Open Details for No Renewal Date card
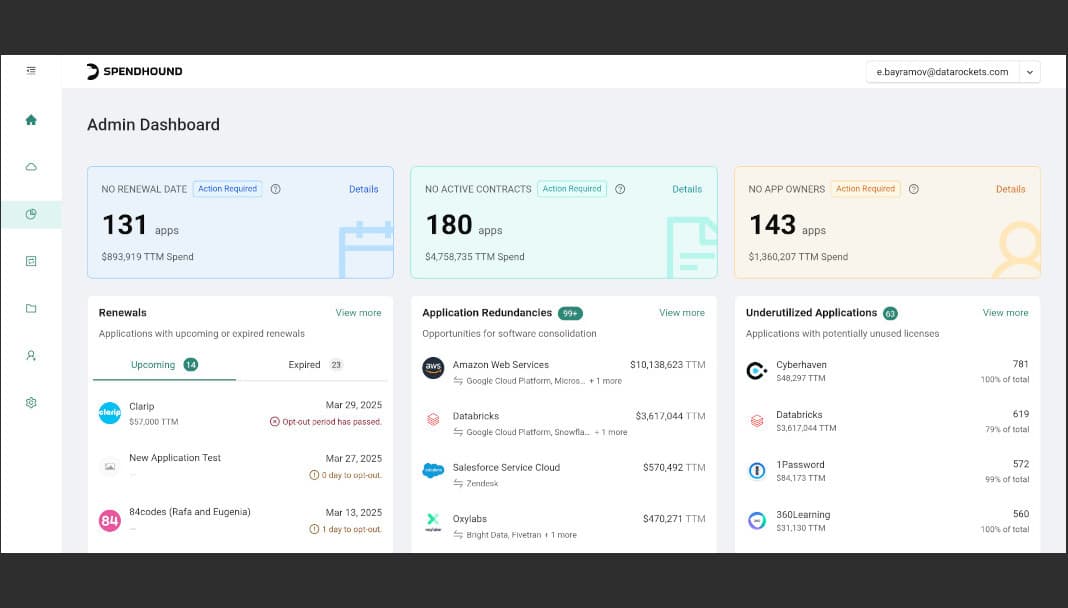The height and width of the screenshot is (608, 1068). [363, 189]
